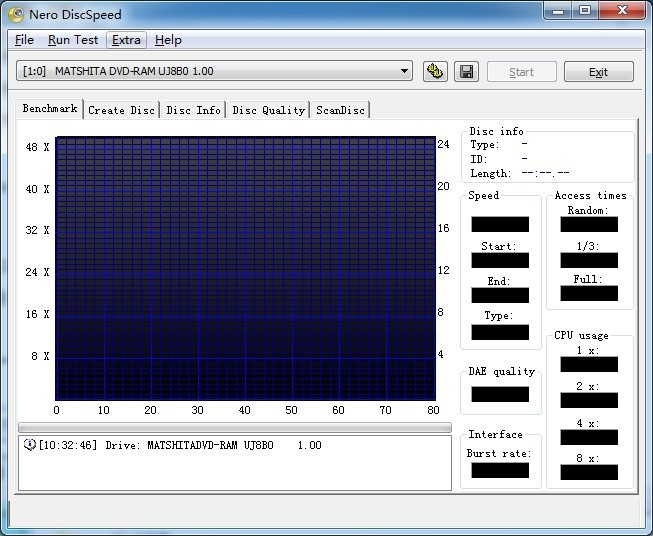
Task: Click the Nero DiscSpeed title bar icon
Action: pyautogui.click(x=17, y=12)
